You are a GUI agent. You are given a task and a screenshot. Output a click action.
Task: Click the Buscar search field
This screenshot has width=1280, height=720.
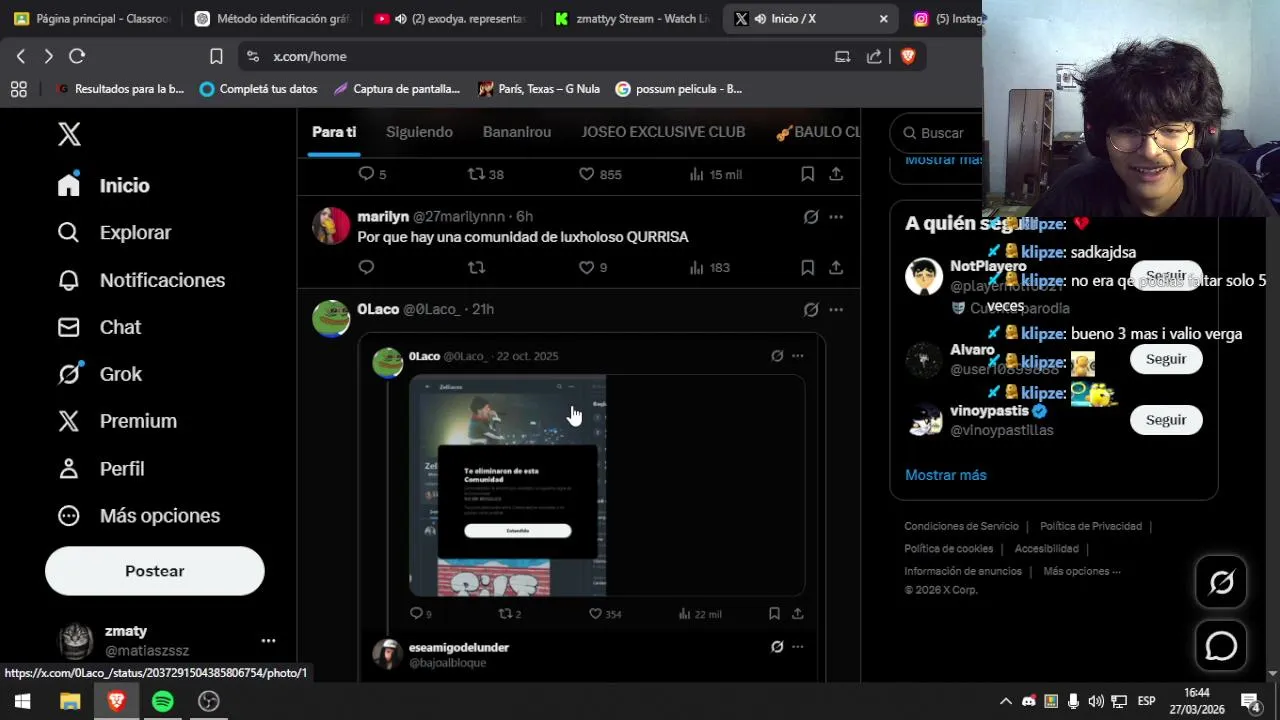(940, 133)
